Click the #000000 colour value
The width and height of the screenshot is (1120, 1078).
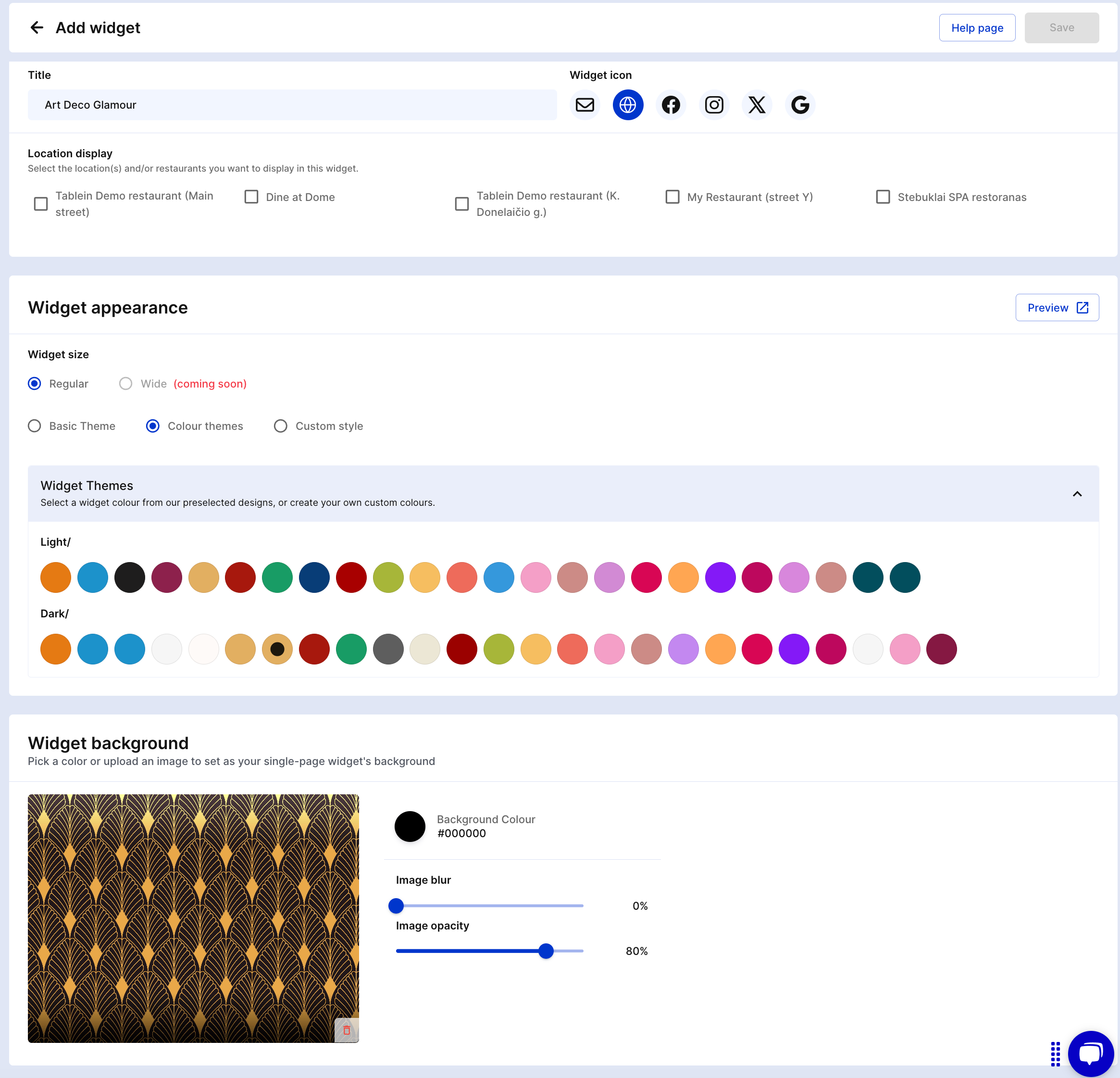point(462,833)
